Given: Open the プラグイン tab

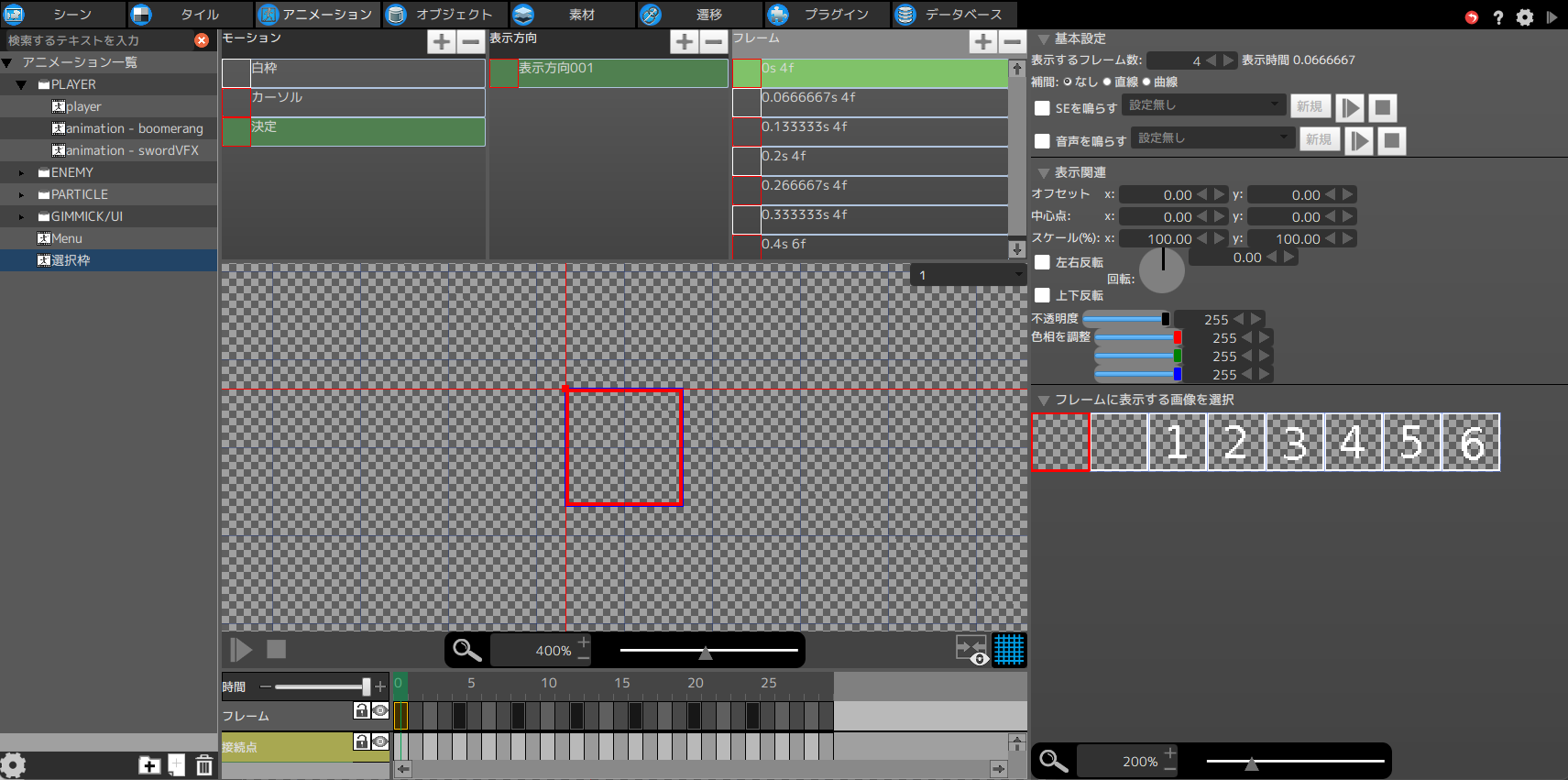Looking at the screenshot, I should [x=827, y=14].
